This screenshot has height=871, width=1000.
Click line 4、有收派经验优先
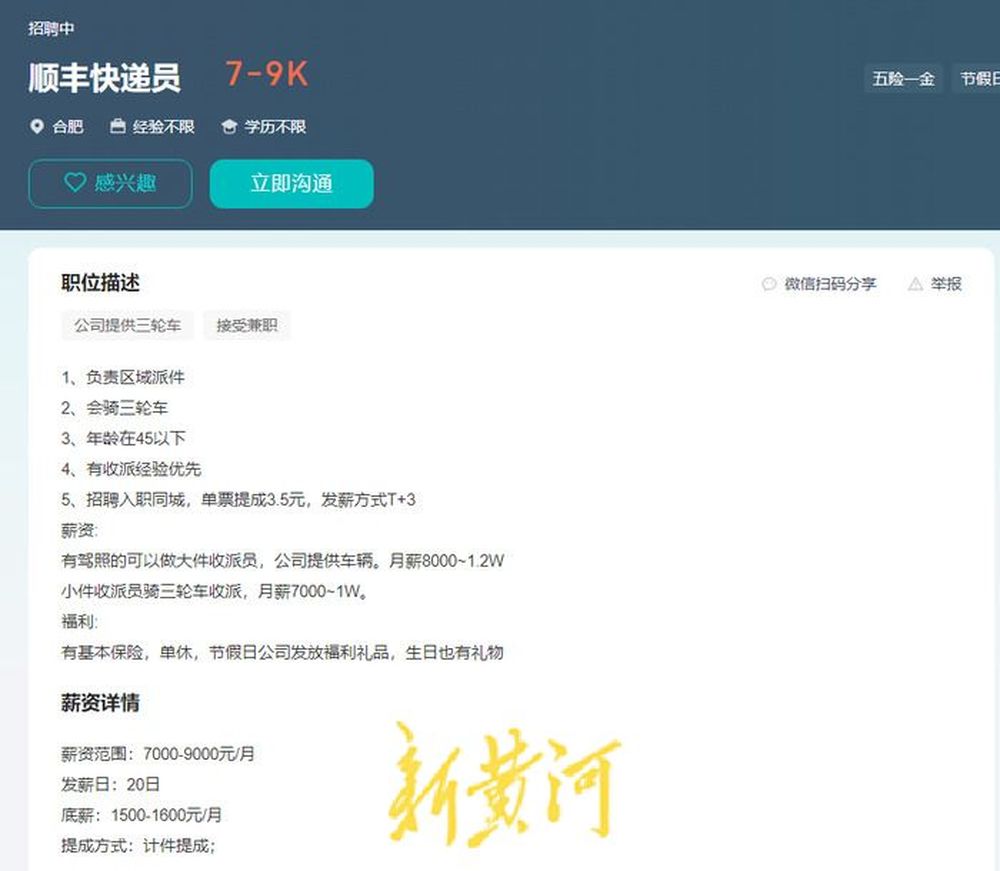tap(131, 469)
